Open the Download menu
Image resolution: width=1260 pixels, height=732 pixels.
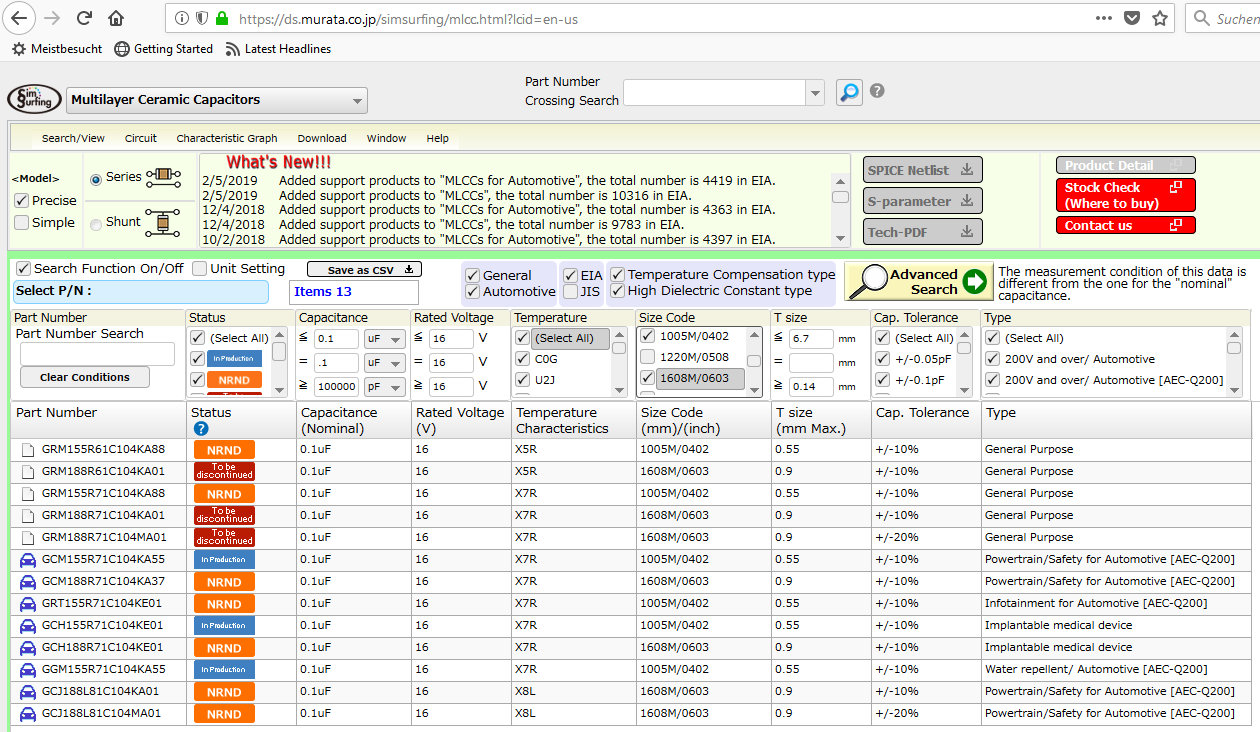(322, 138)
